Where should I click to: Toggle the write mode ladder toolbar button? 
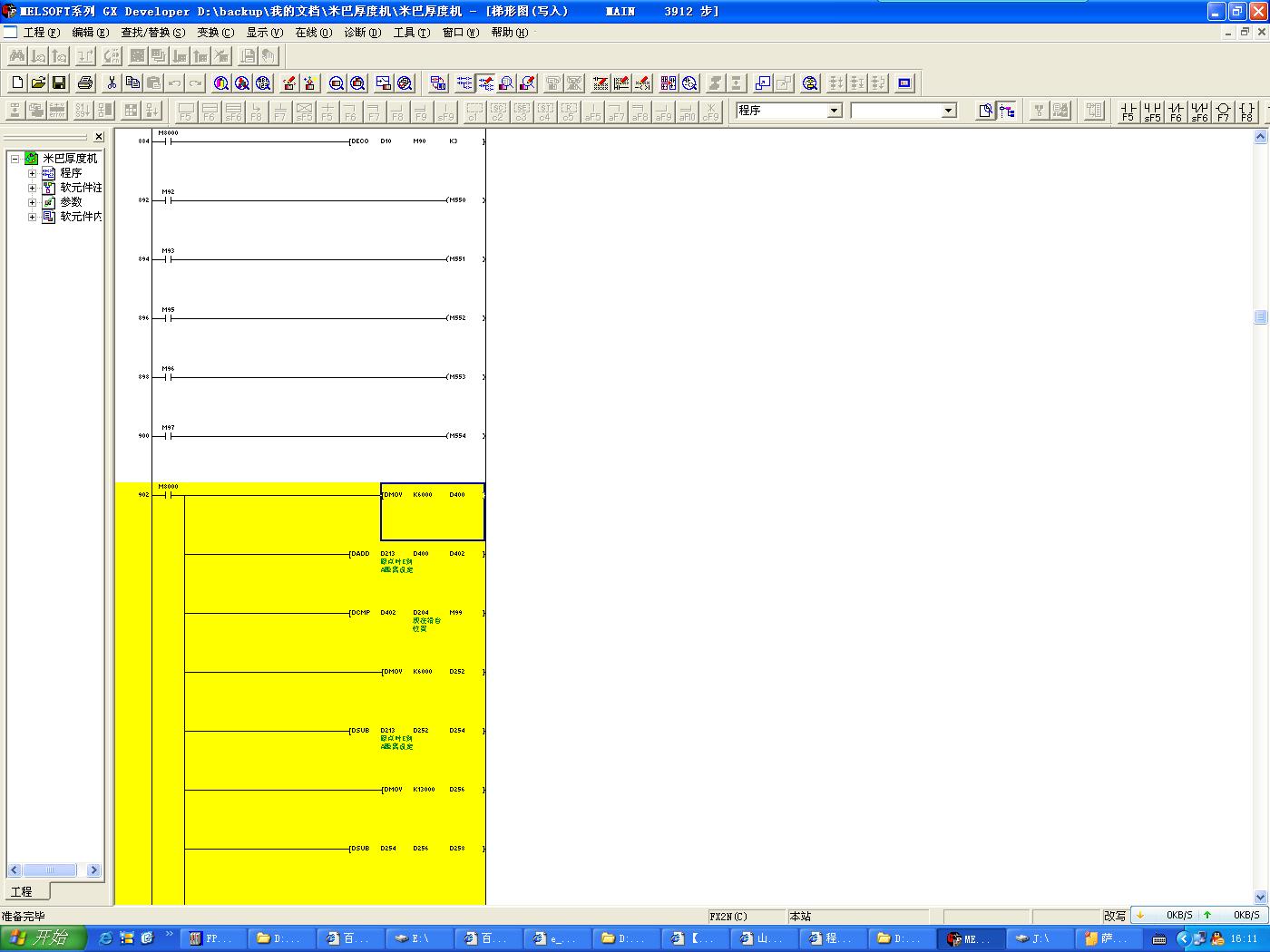(485, 83)
